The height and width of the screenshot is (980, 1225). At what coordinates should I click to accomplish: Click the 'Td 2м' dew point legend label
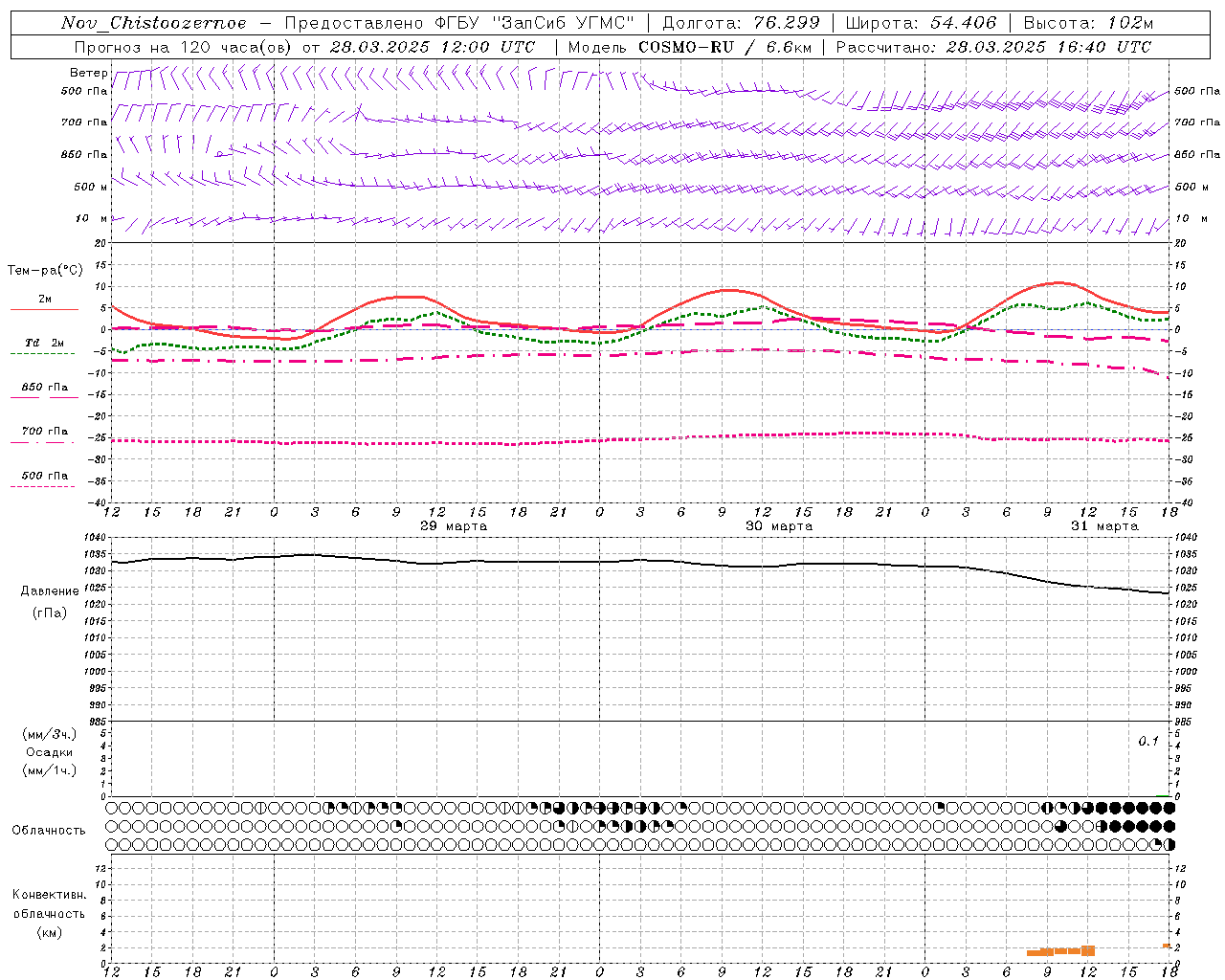45,343
